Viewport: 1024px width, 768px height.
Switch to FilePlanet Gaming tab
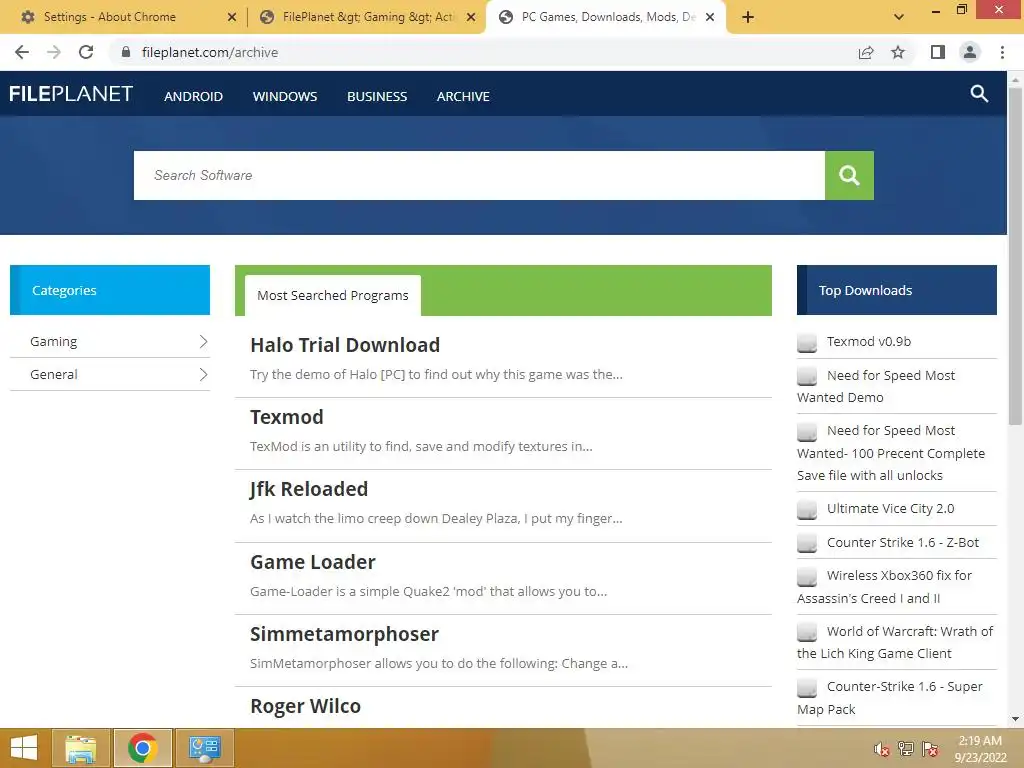[366, 17]
